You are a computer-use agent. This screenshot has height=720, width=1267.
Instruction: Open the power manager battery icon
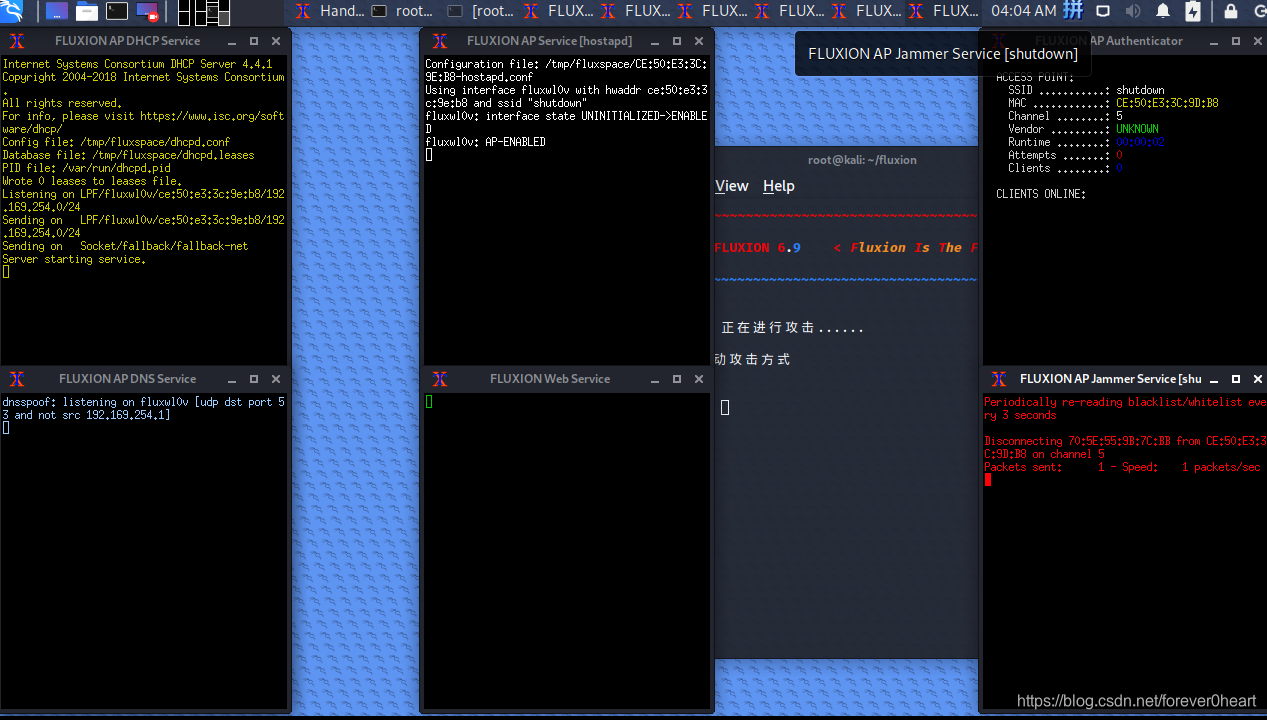1193,12
